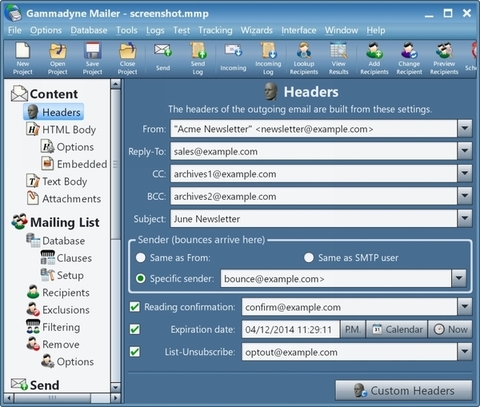The width and height of the screenshot is (480, 407).
Task: Expand the From address dropdown
Action: pos(465,129)
